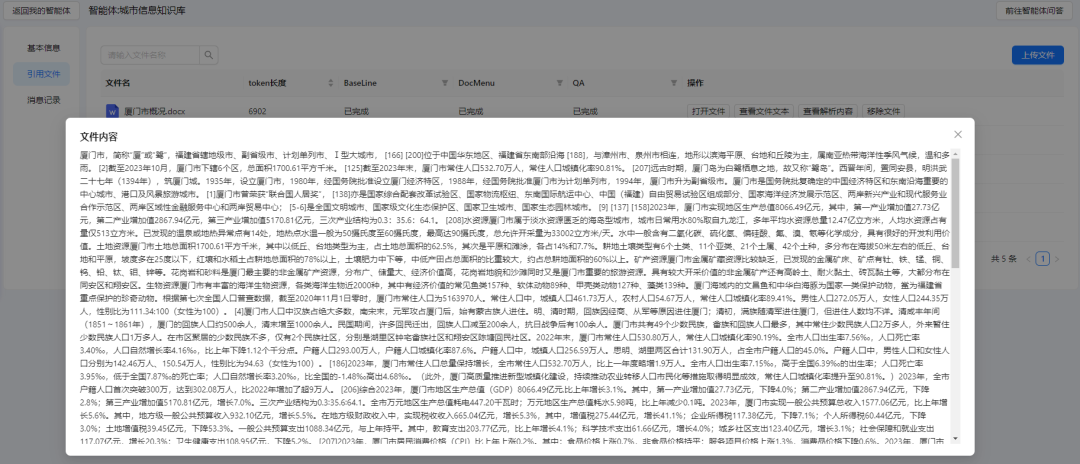This screenshot has width=1080, height=464.
Task: Select page number 1 in the pagination
Action: 1043,259
